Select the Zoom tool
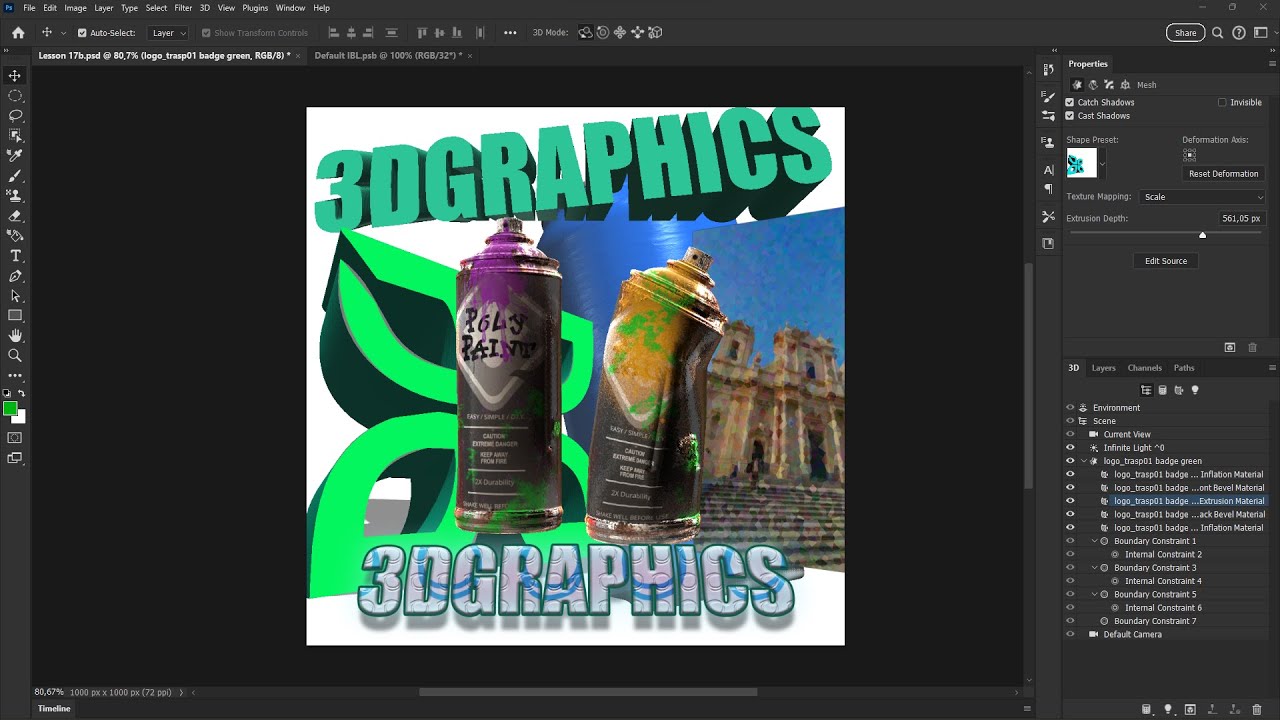 (15, 356)
